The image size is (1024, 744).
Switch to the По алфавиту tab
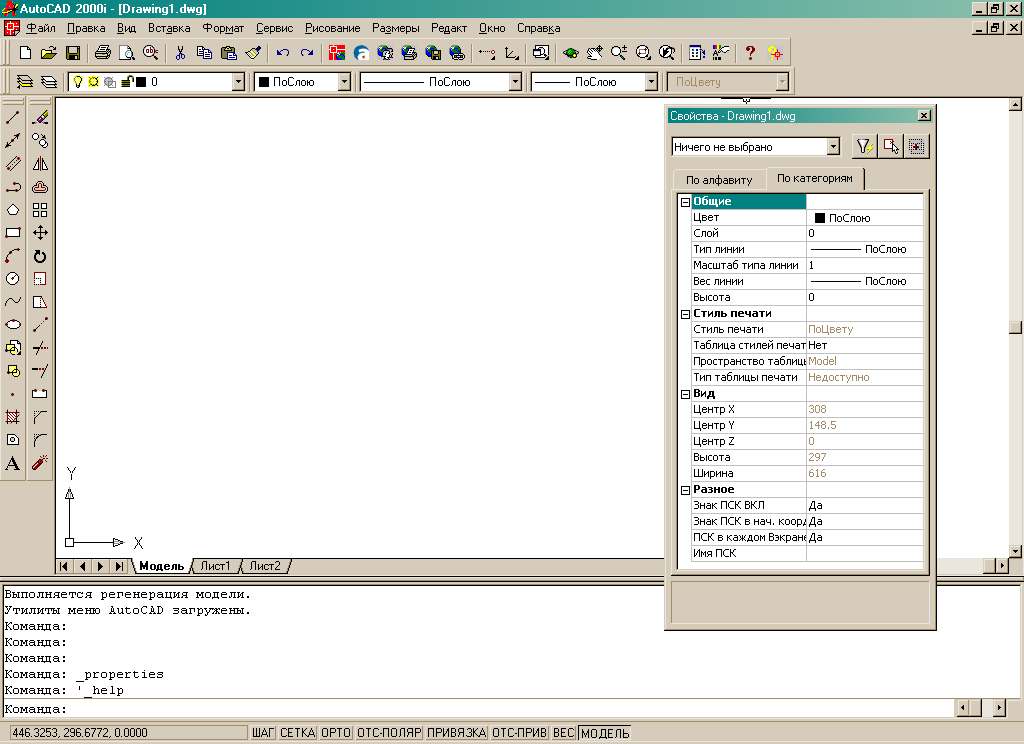pos(719,180)
